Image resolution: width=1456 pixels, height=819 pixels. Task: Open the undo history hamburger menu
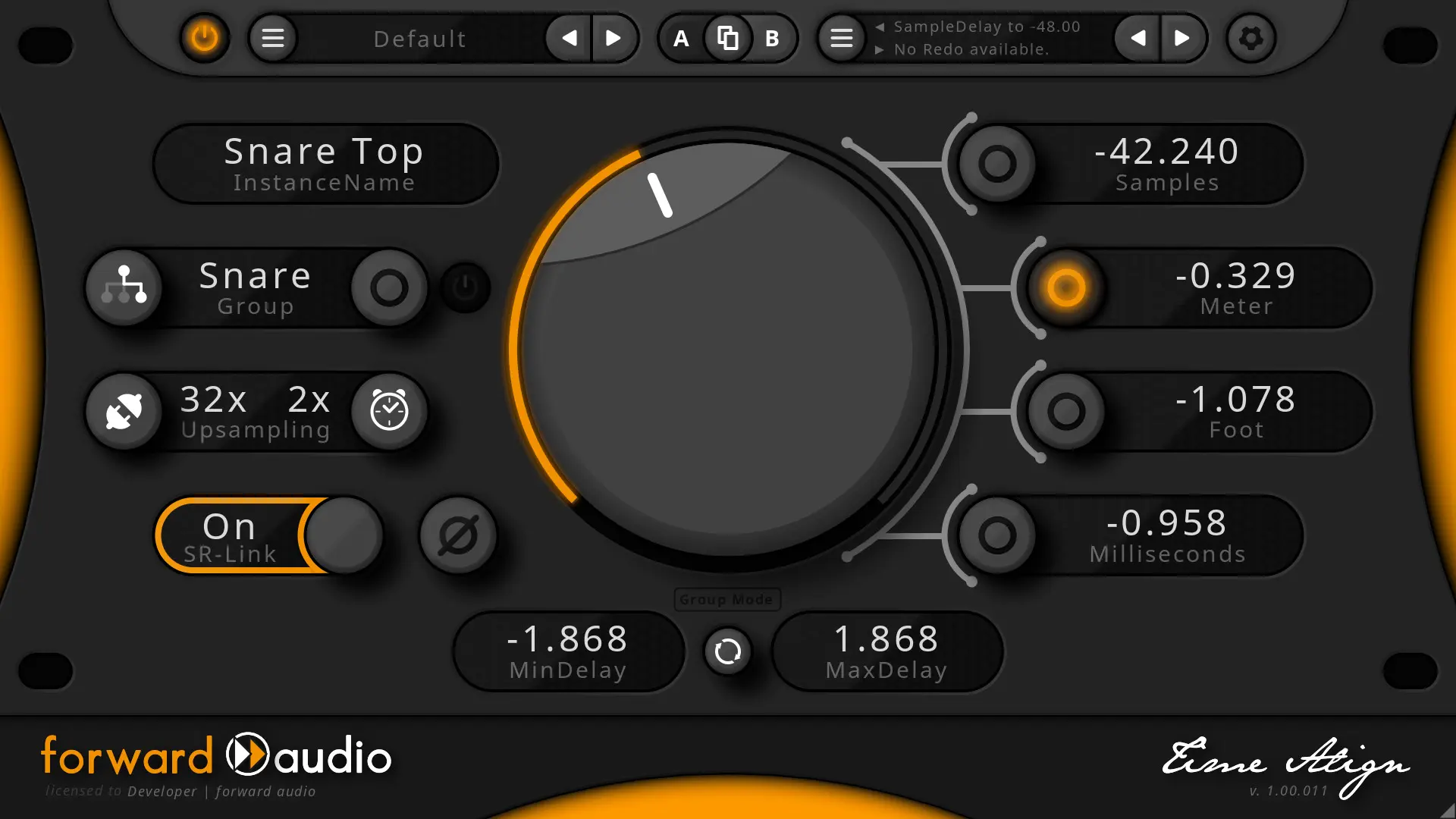coord(841,38)
